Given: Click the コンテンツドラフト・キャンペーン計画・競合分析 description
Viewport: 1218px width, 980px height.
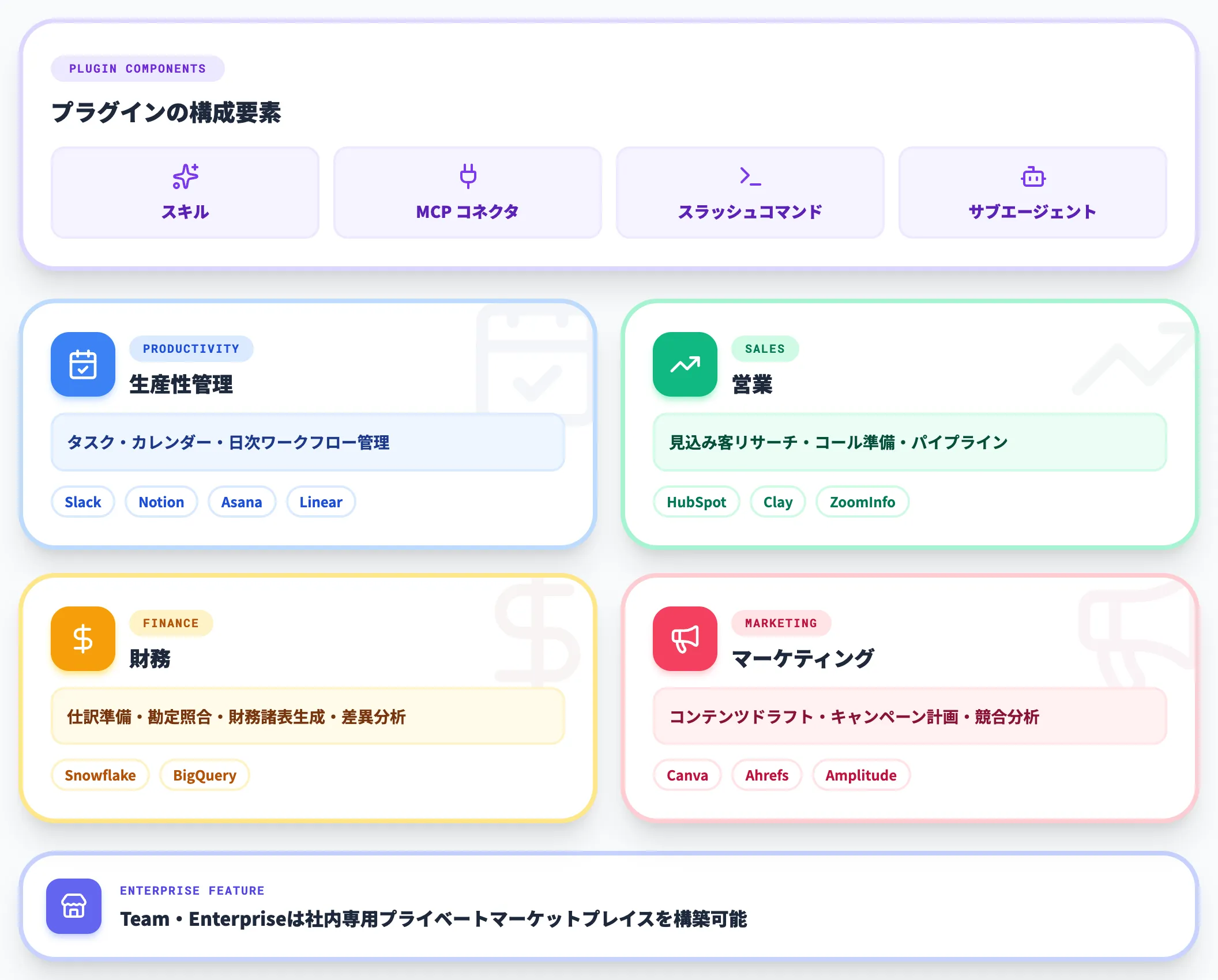Looking at the screenshot, I should pyautogui.click(x=910, y=717).
